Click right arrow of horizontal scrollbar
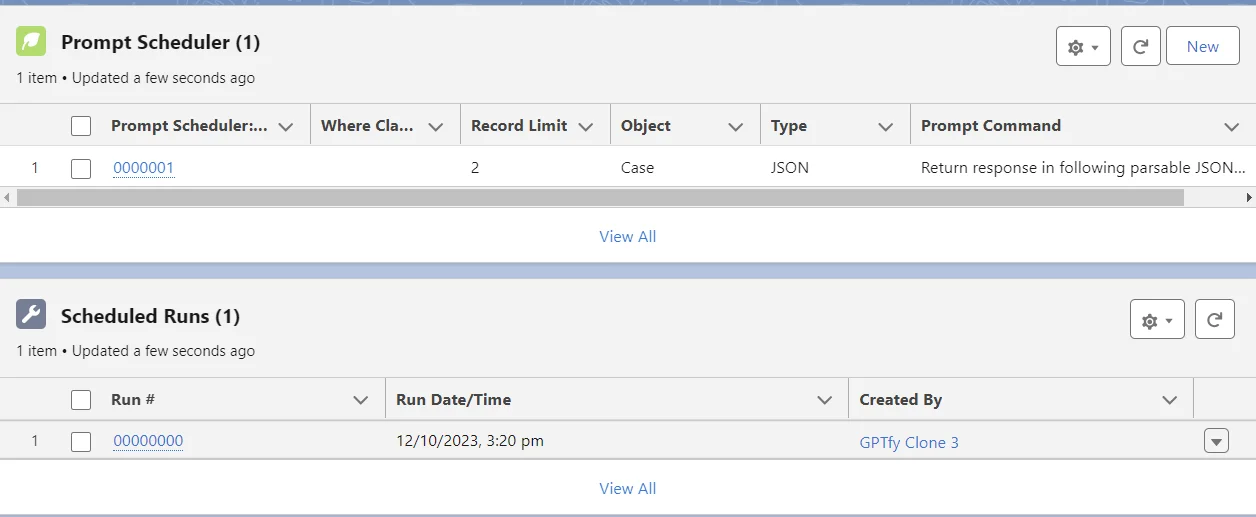The width and height of the screenshot is (1256, 517). click(x=1248, y=198)
